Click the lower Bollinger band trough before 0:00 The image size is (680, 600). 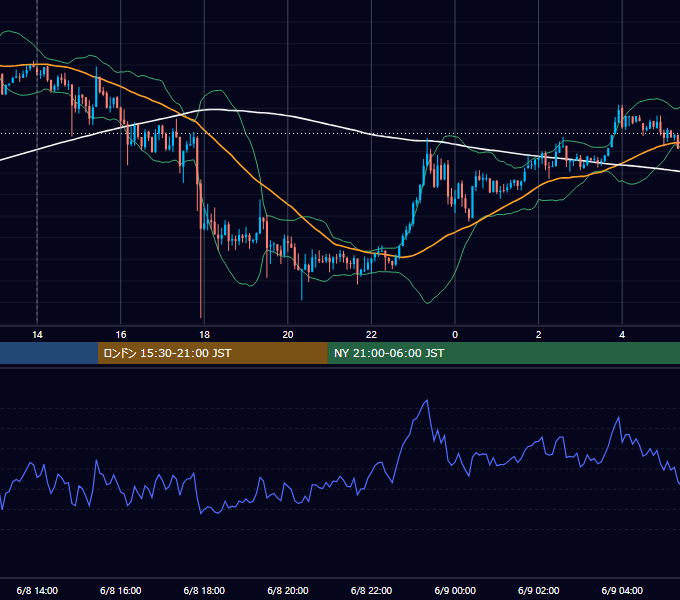coord(428,303)
